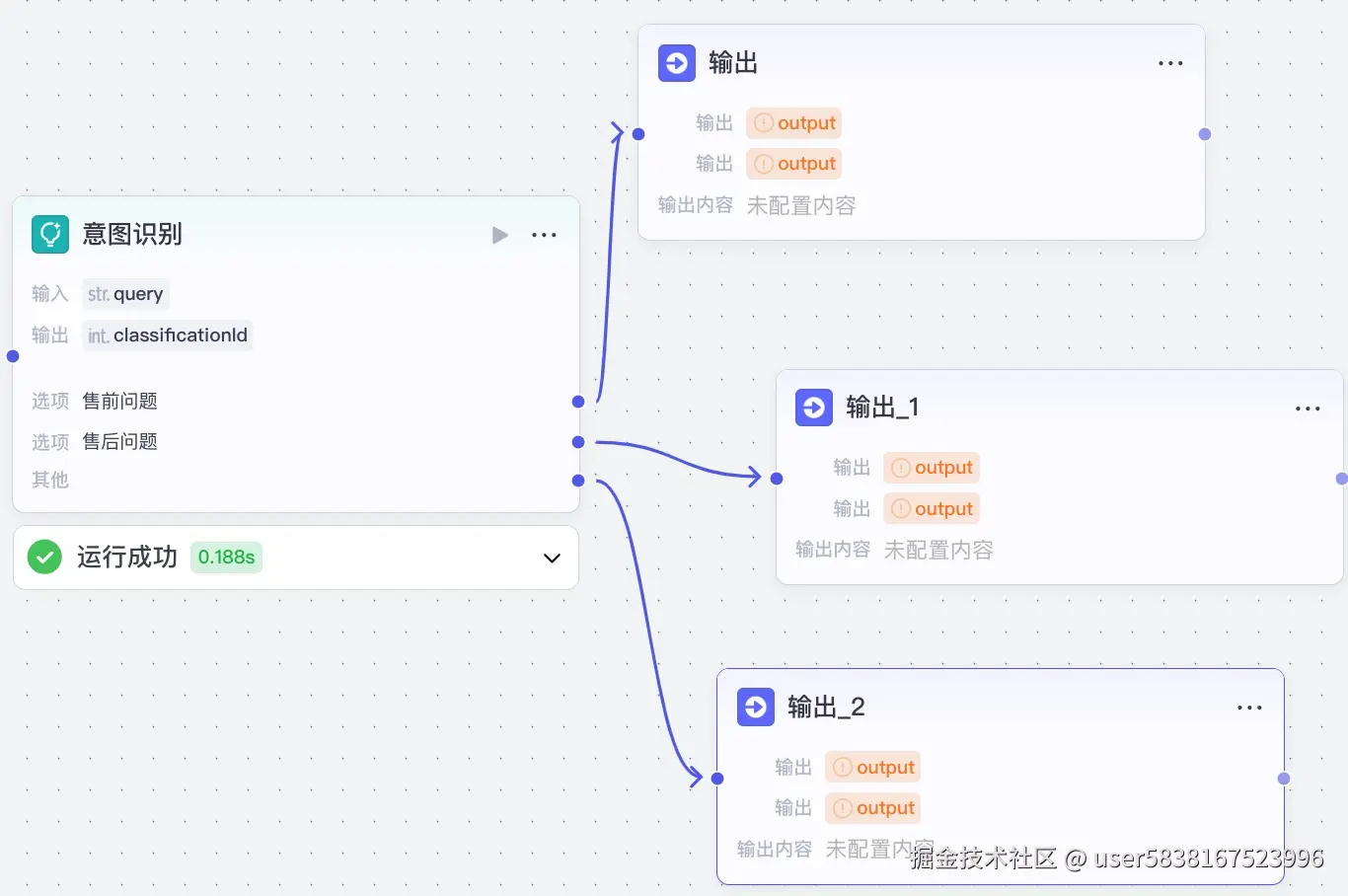Image resolution: width=1348 pixels, height=896 pixels.
Task: Click second output tag in 输出_1 node
Action: click(932, 509)
